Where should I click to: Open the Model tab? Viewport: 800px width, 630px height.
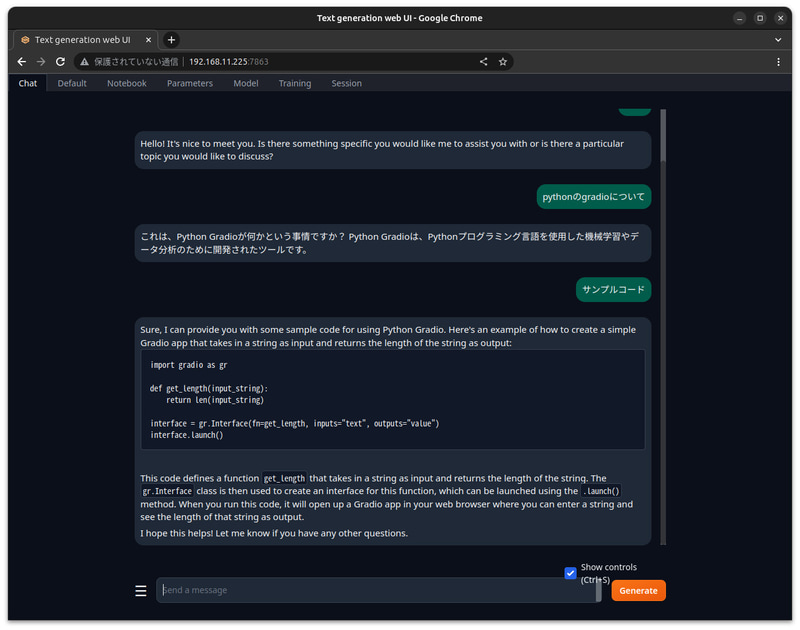click(245, 83)
